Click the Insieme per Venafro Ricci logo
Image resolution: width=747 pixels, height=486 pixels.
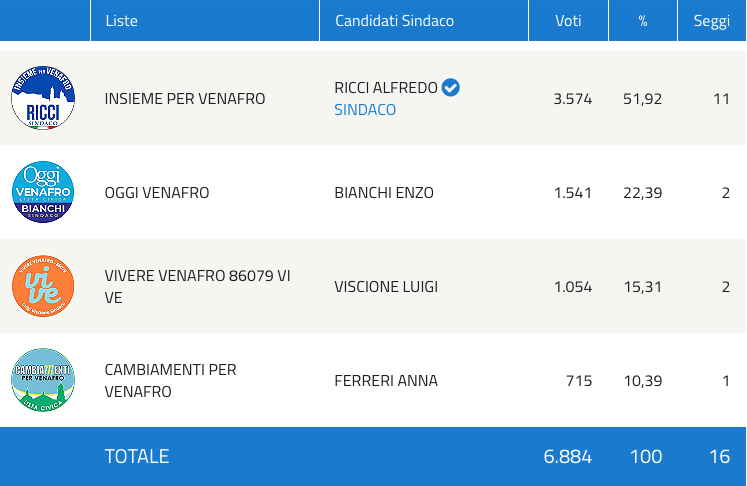[x=43, y=98]
